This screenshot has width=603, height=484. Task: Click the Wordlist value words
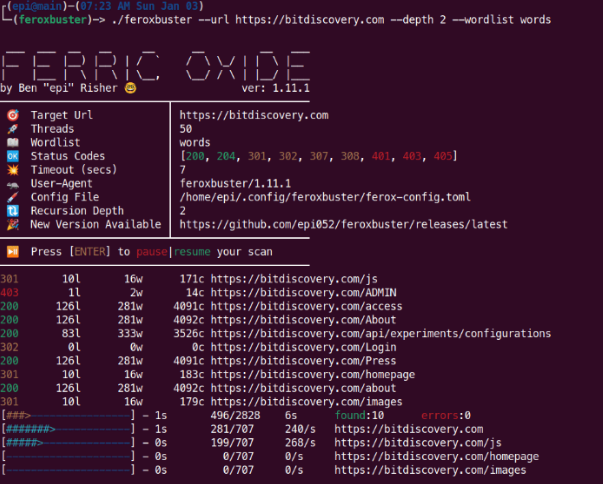tap(195, 143)
